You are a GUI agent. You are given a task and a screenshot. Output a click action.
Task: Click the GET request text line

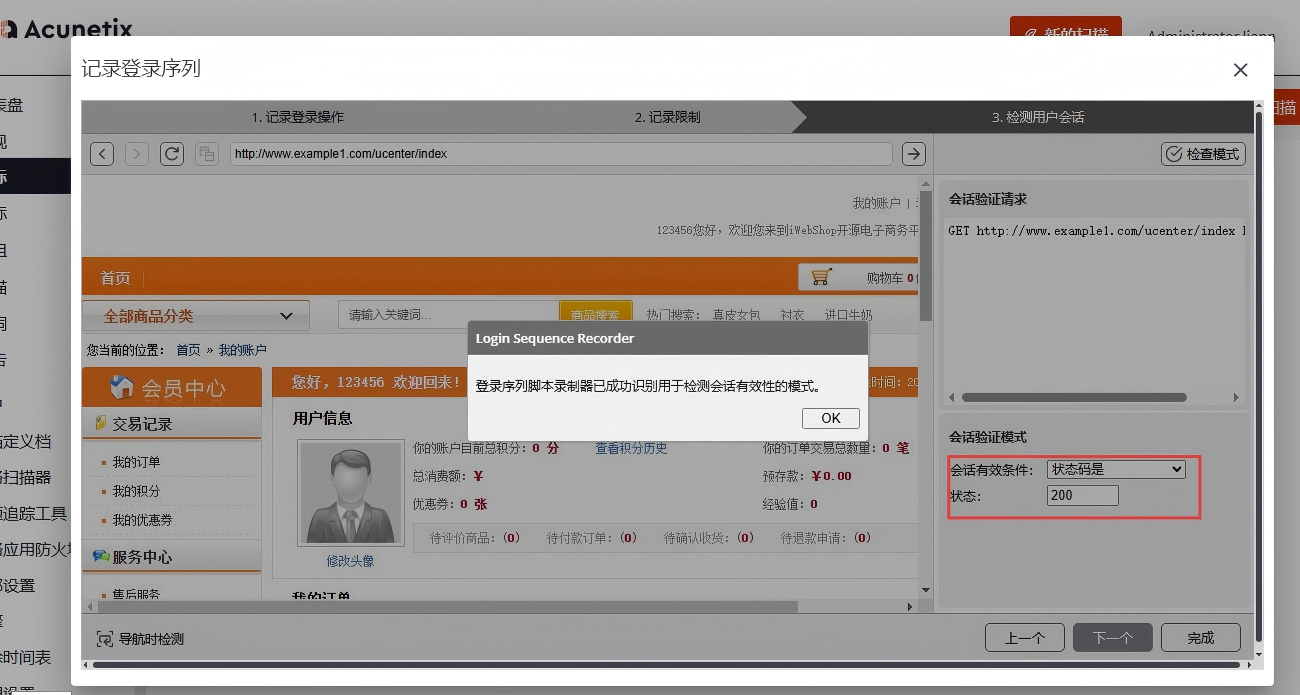1096,230
